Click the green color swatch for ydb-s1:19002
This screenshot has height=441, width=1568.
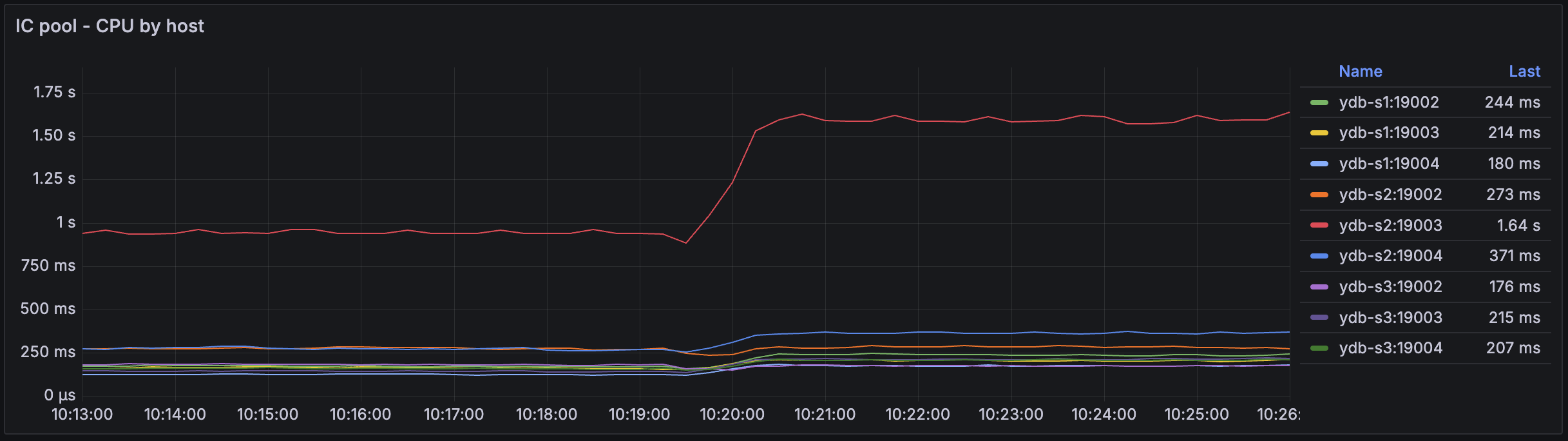tap(1319, 103)
